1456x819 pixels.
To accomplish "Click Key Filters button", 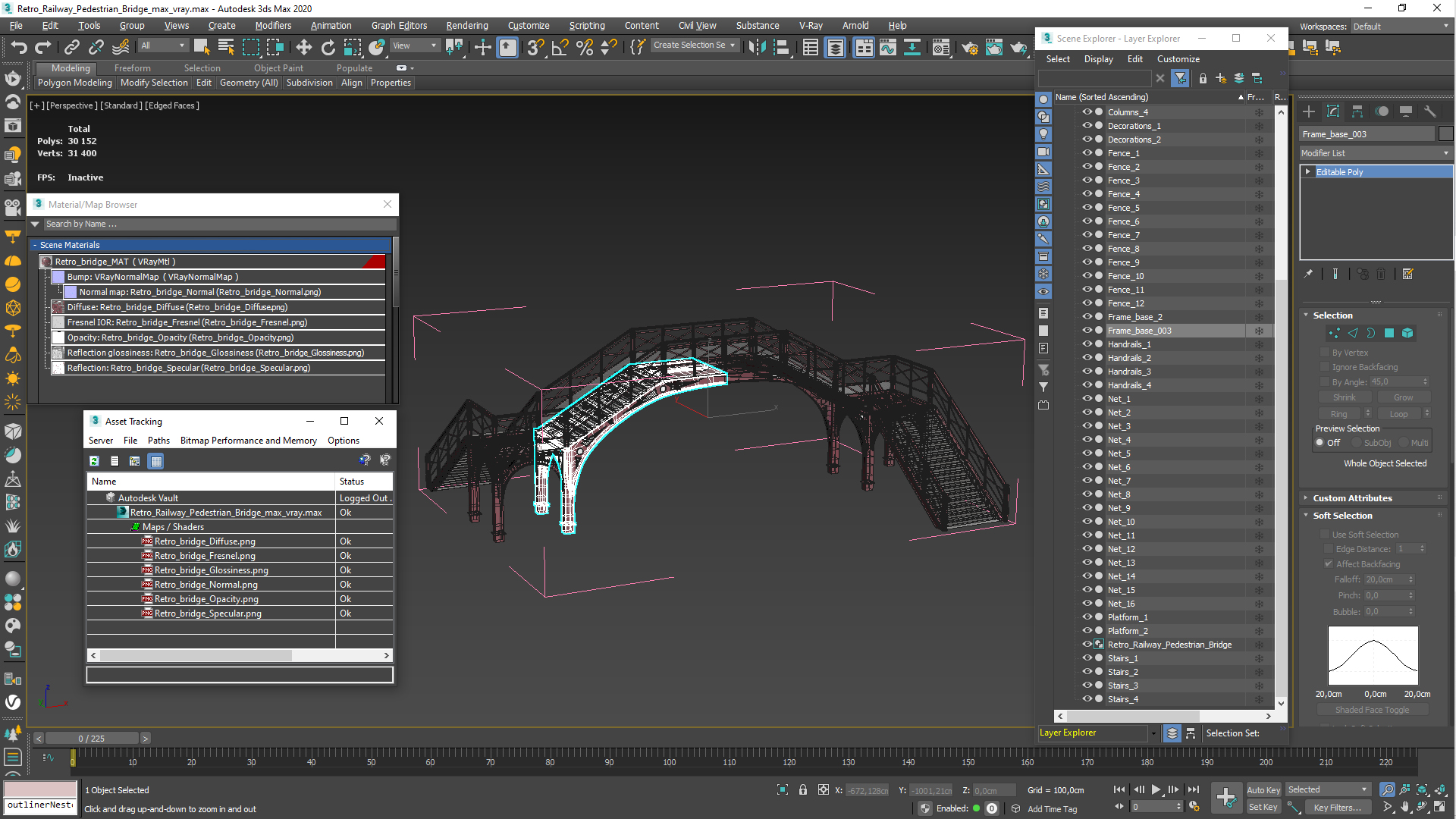I will click(1338, 808).
